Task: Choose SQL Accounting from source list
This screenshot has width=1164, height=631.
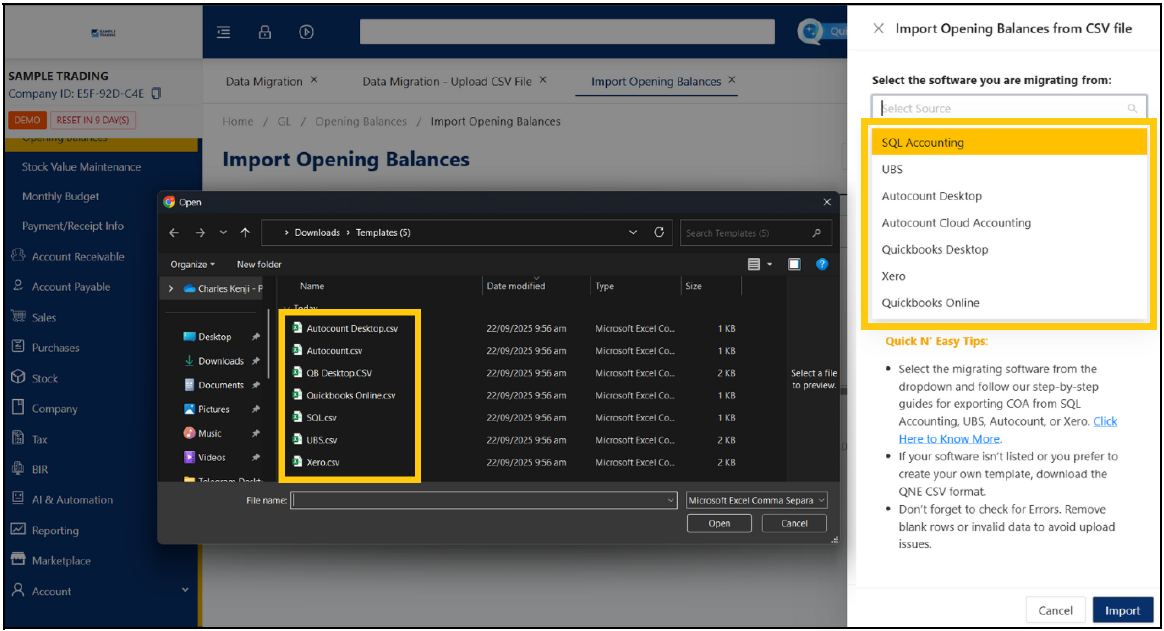Action: [1009, 143]
